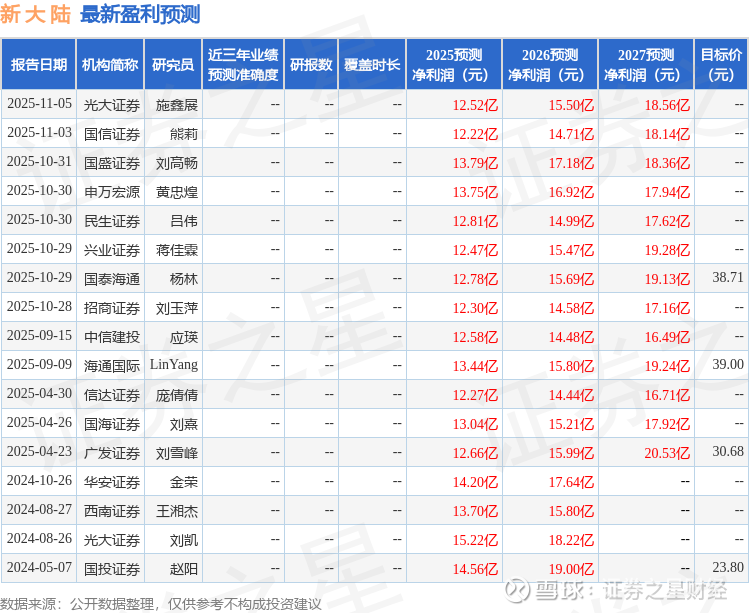
Task: Click the 民生证券 institution cell
Action: coord(112,221)
